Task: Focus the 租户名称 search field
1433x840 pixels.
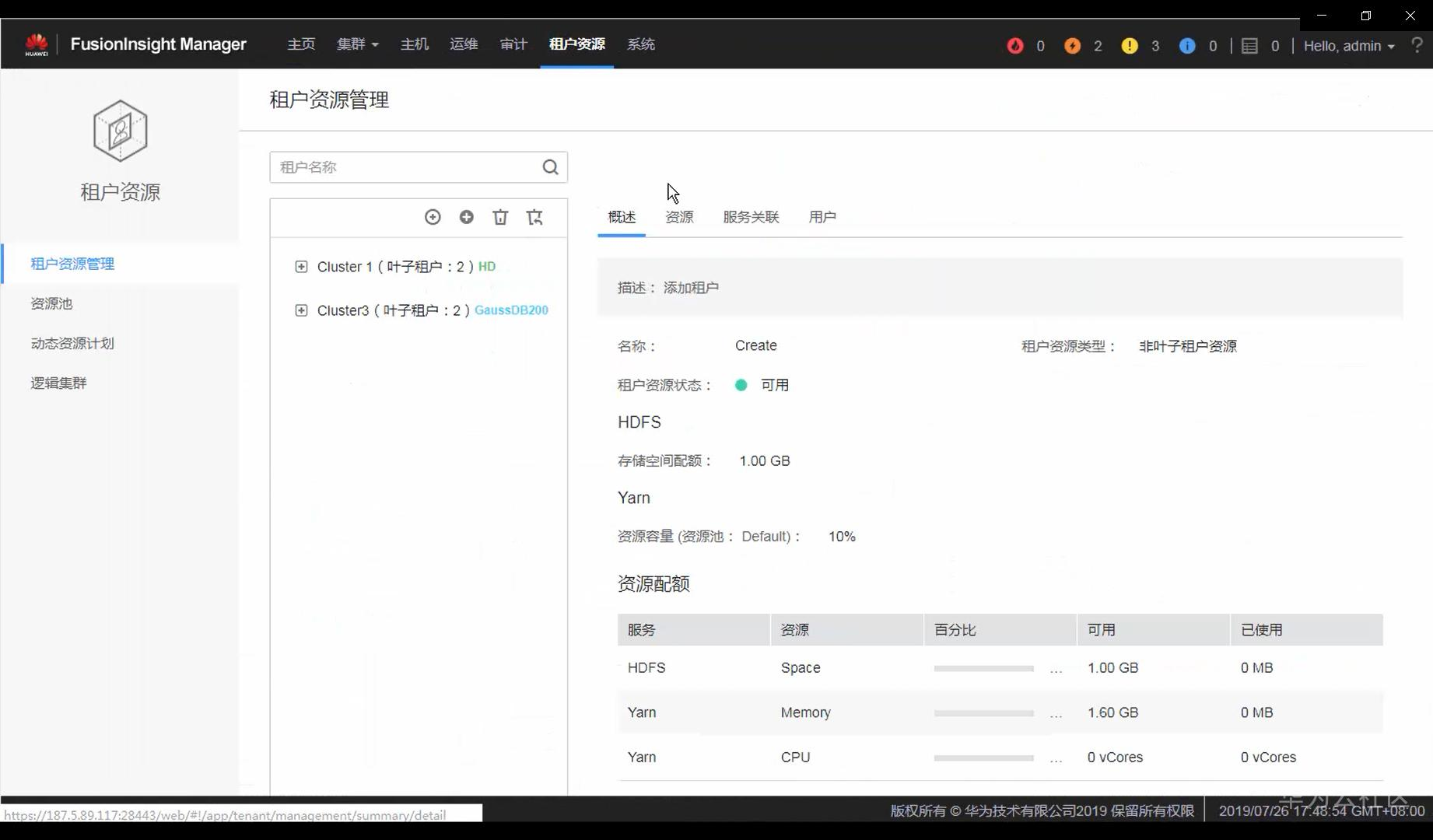Action: click(419, 167)
